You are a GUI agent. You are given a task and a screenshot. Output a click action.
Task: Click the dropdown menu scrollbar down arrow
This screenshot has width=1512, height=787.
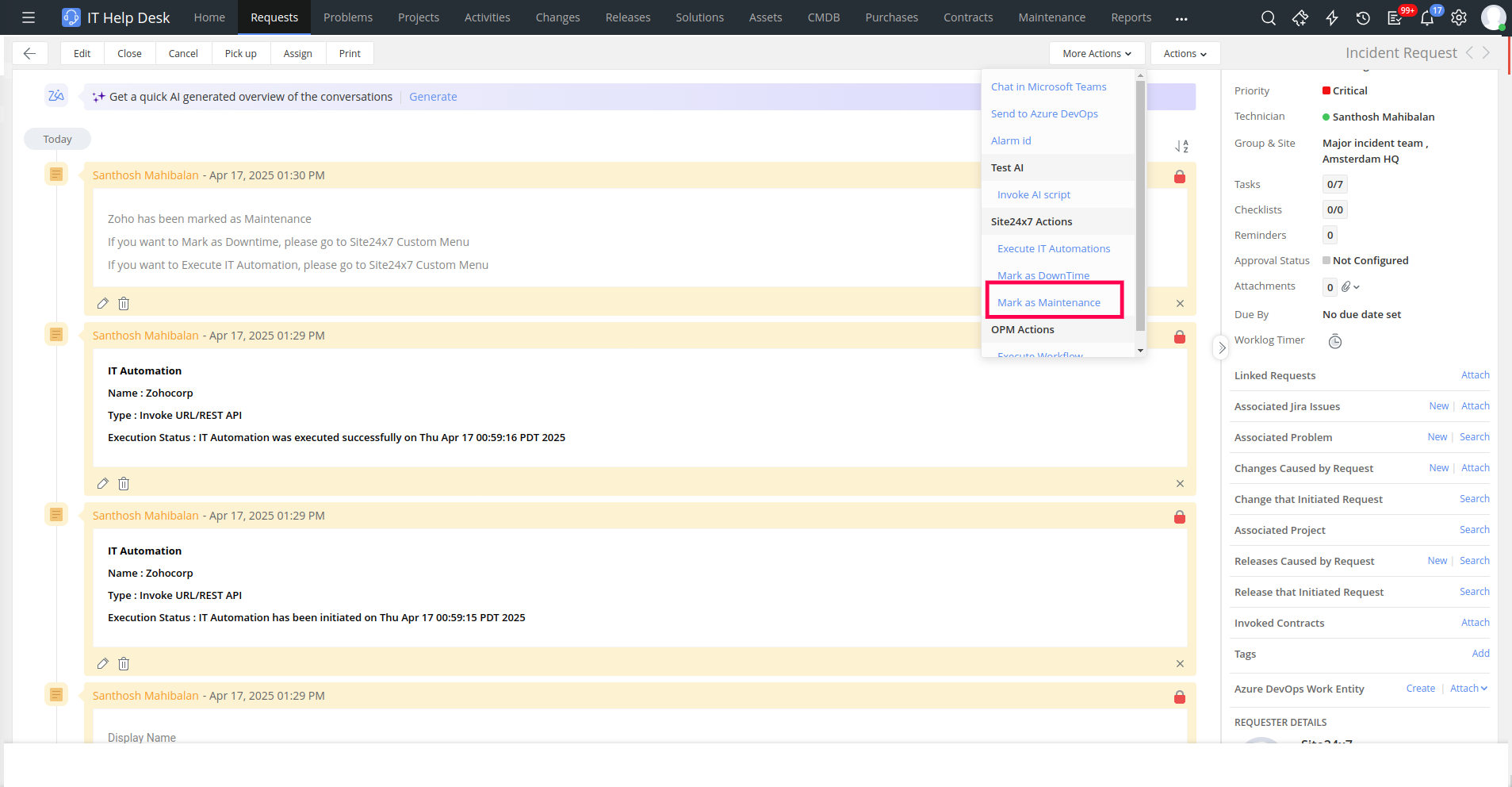click(1140, 350)
